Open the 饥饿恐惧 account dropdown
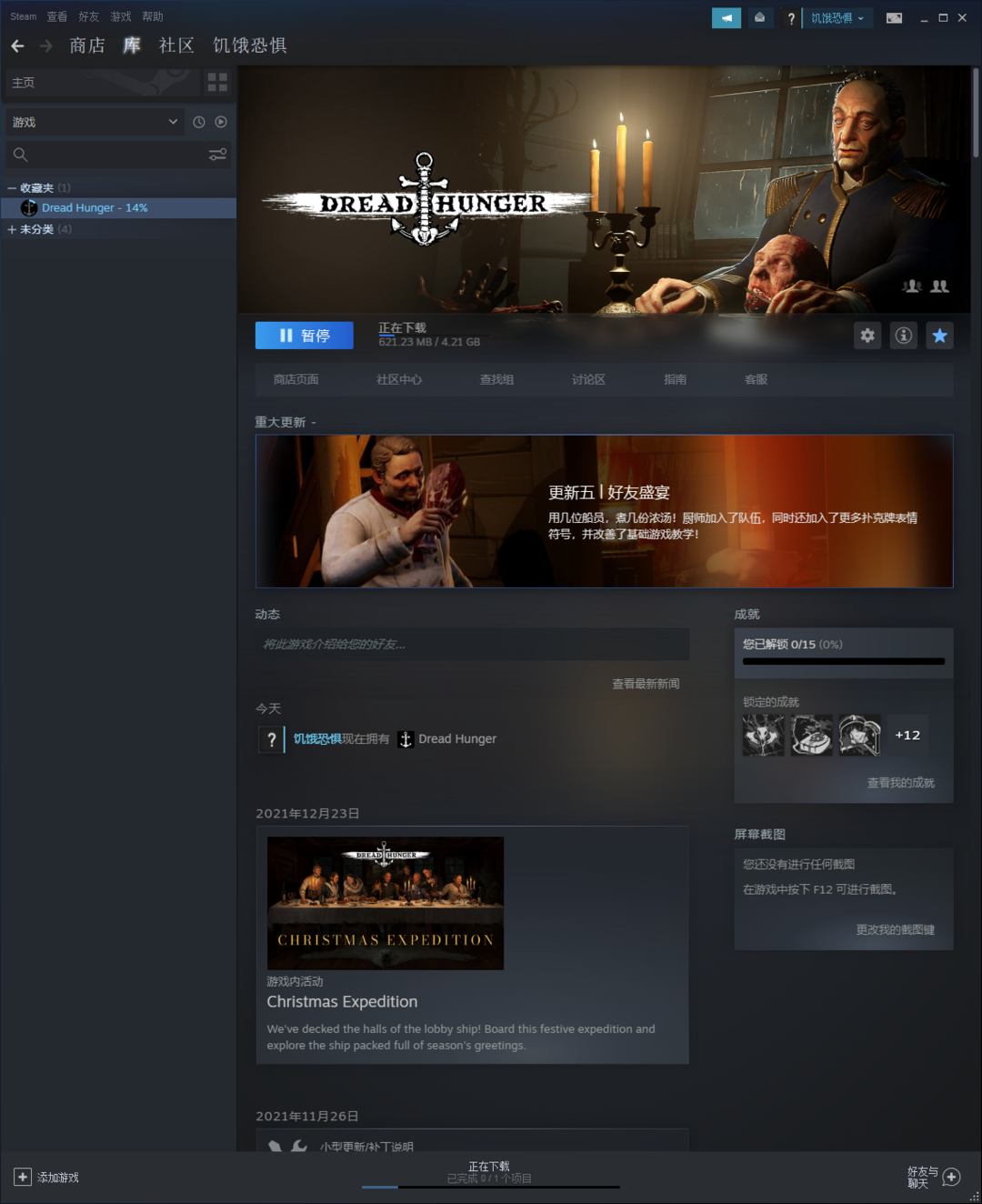 (837, 18)
